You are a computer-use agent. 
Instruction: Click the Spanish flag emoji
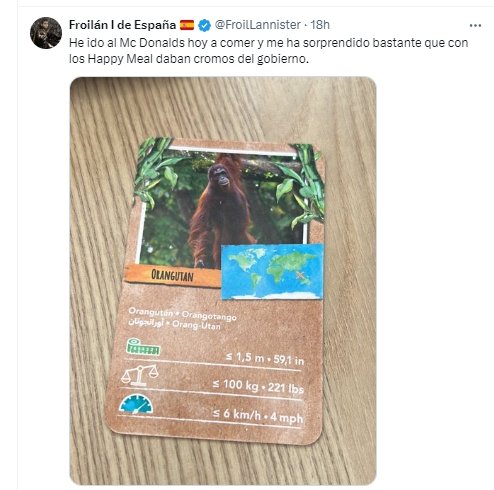187,25
